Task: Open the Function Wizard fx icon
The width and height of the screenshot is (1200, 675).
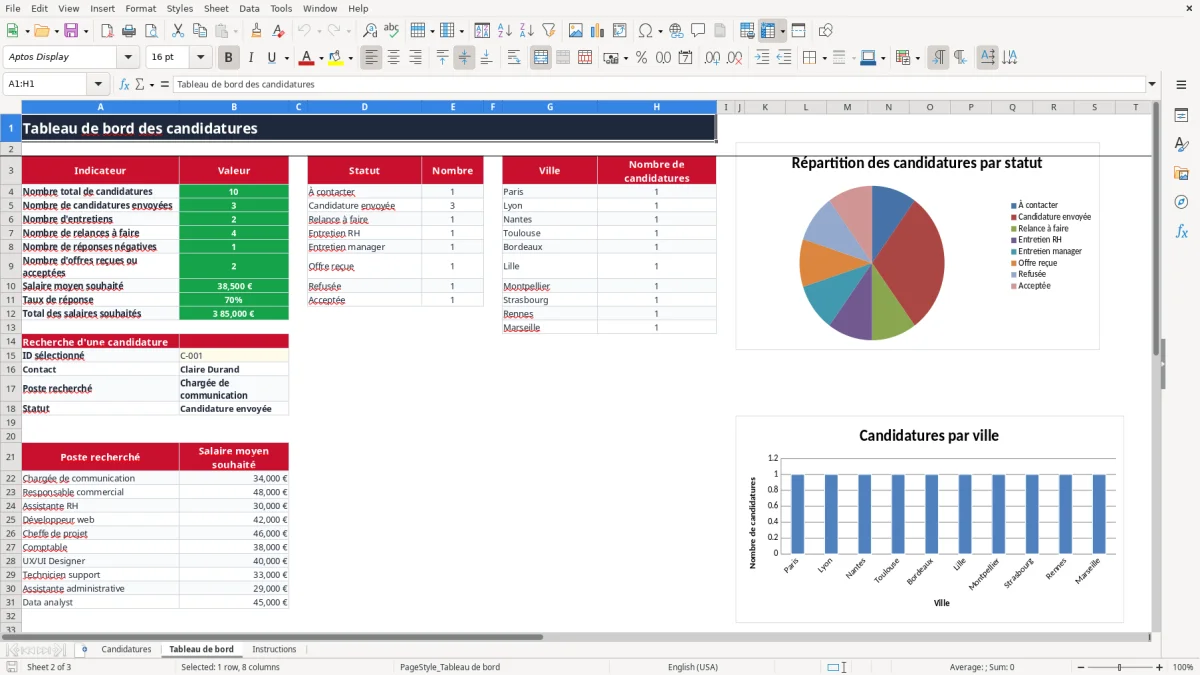Action: pyautogui.click(x=125, y=84)
